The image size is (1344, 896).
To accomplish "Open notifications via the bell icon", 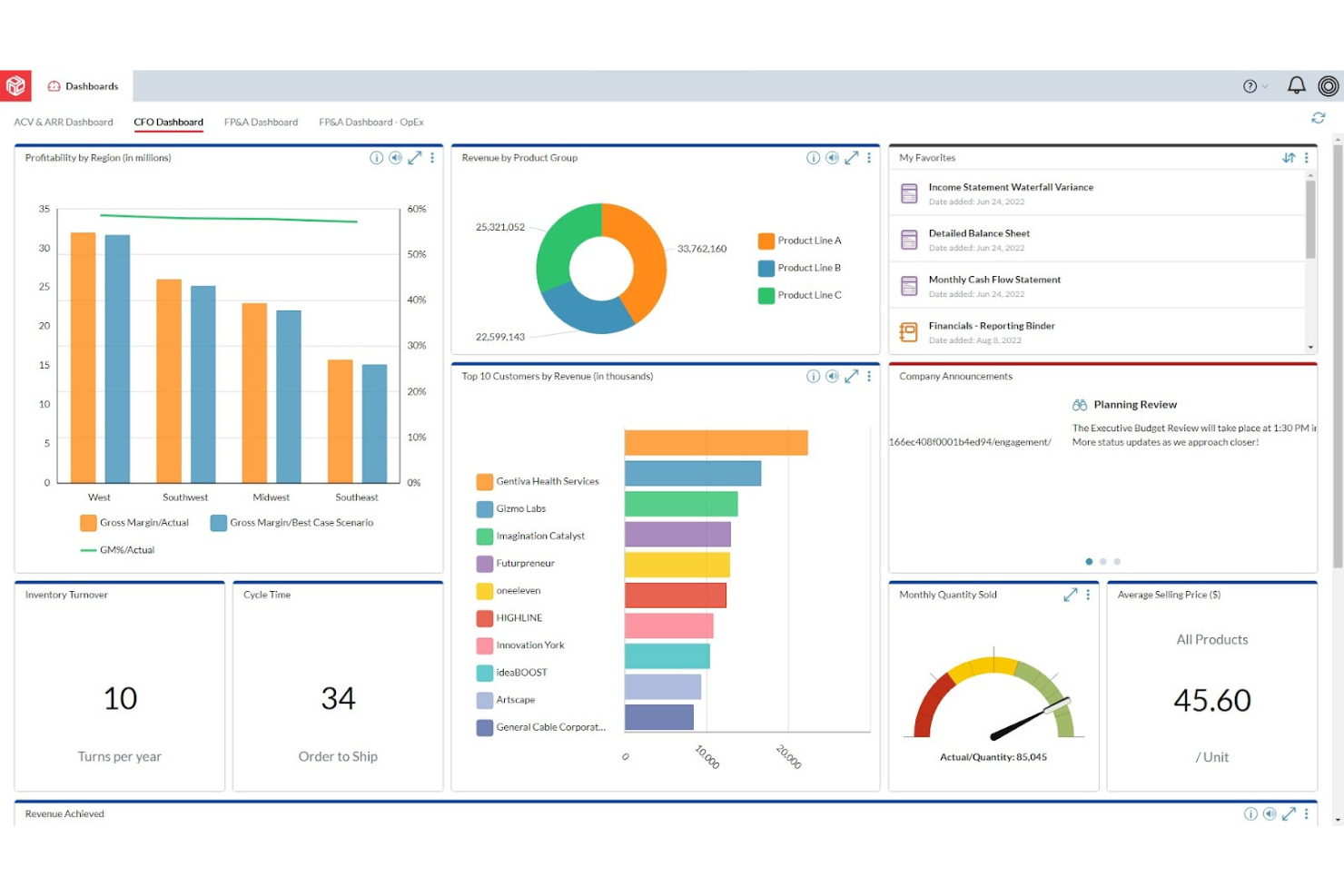I will 1295,85.
